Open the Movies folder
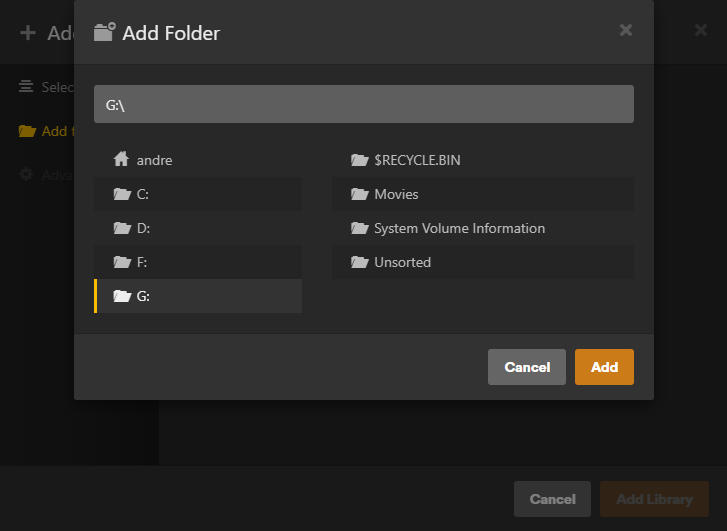Image resolution: width=727 pixels, height=531 pixels. 396,194
